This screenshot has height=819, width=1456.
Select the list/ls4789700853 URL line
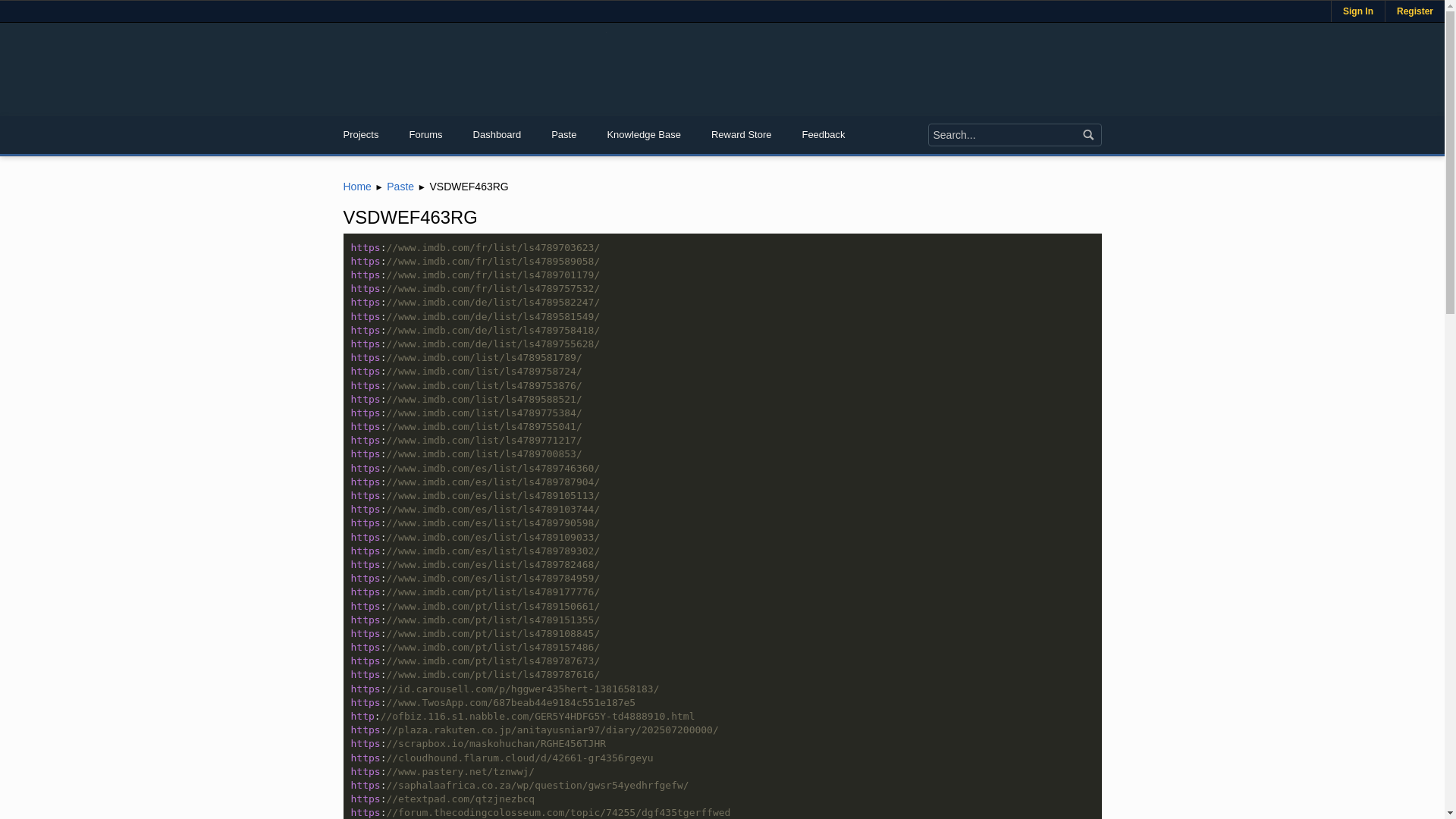click(x=466, y=454)
